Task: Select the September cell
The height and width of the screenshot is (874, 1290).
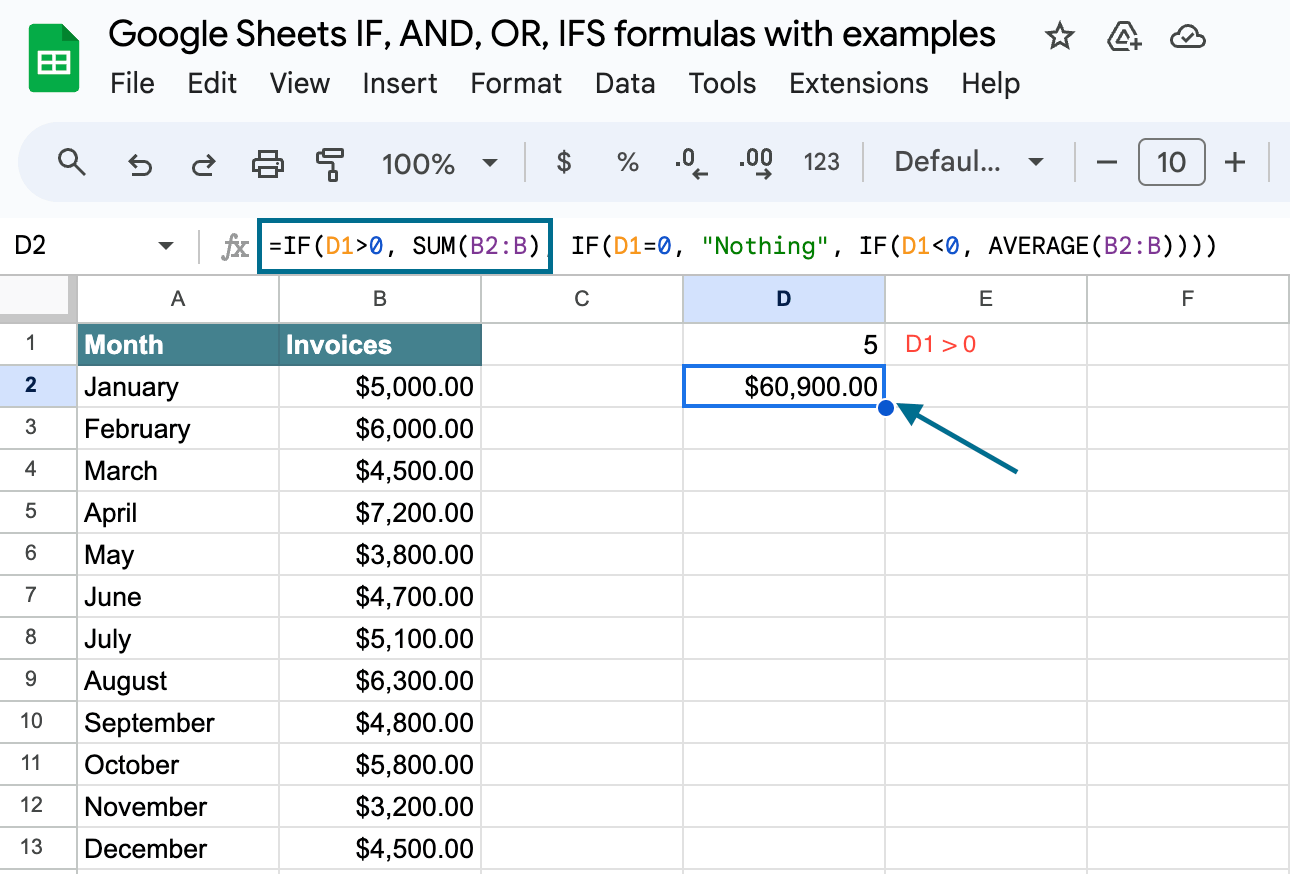Action: click(178, 722)
